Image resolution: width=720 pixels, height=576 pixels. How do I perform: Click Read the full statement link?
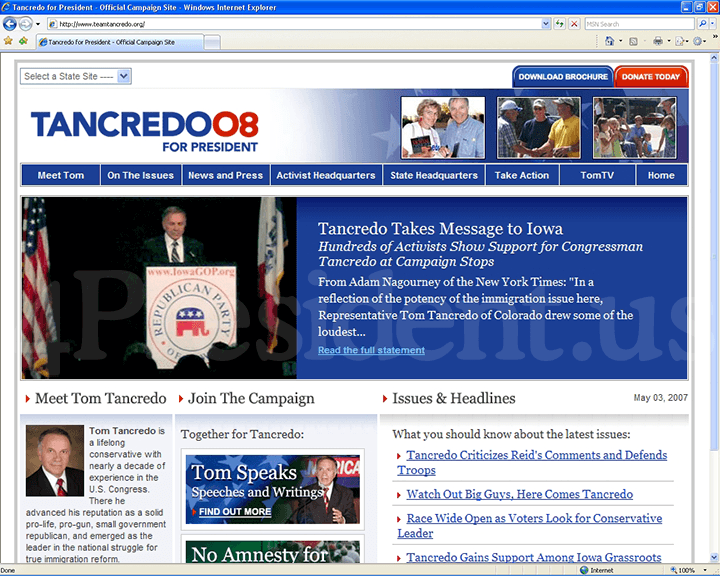point(371,350)
